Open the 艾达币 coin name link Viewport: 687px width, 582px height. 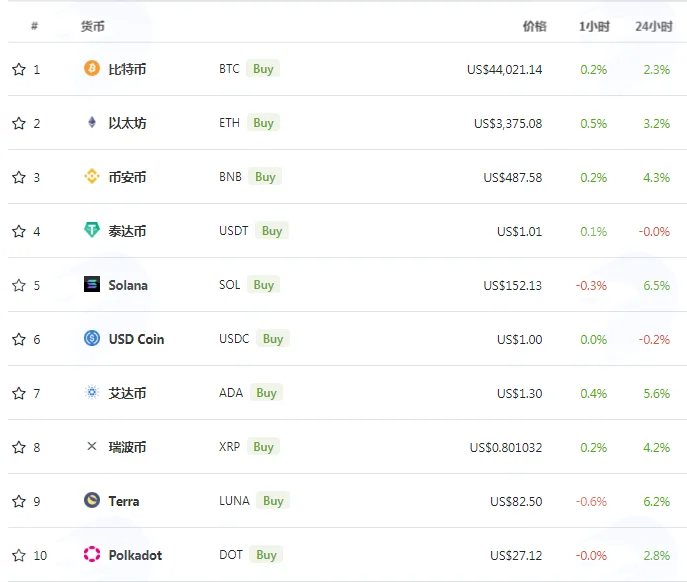pyautogui.click(x=127, y=393)
